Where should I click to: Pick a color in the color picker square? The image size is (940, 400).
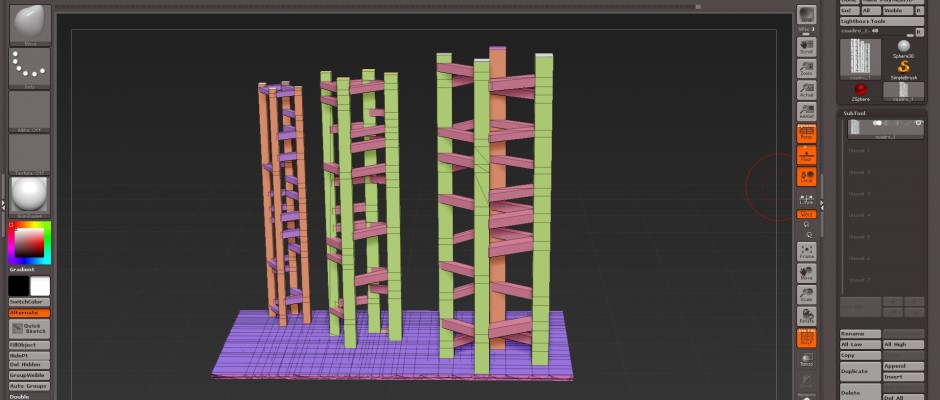(28, 243)
